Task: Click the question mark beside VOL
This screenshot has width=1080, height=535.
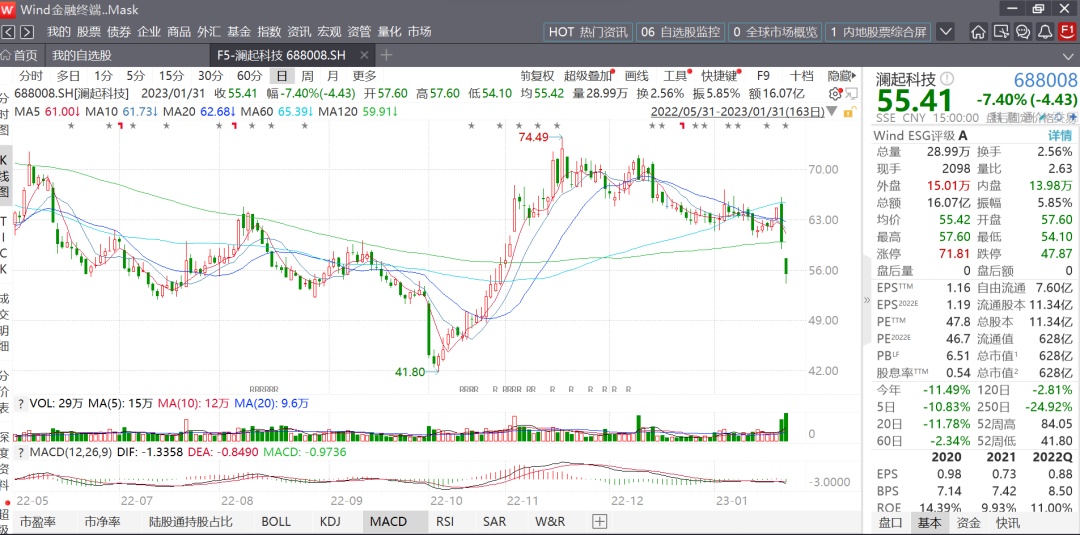Action: click(21, 403)
